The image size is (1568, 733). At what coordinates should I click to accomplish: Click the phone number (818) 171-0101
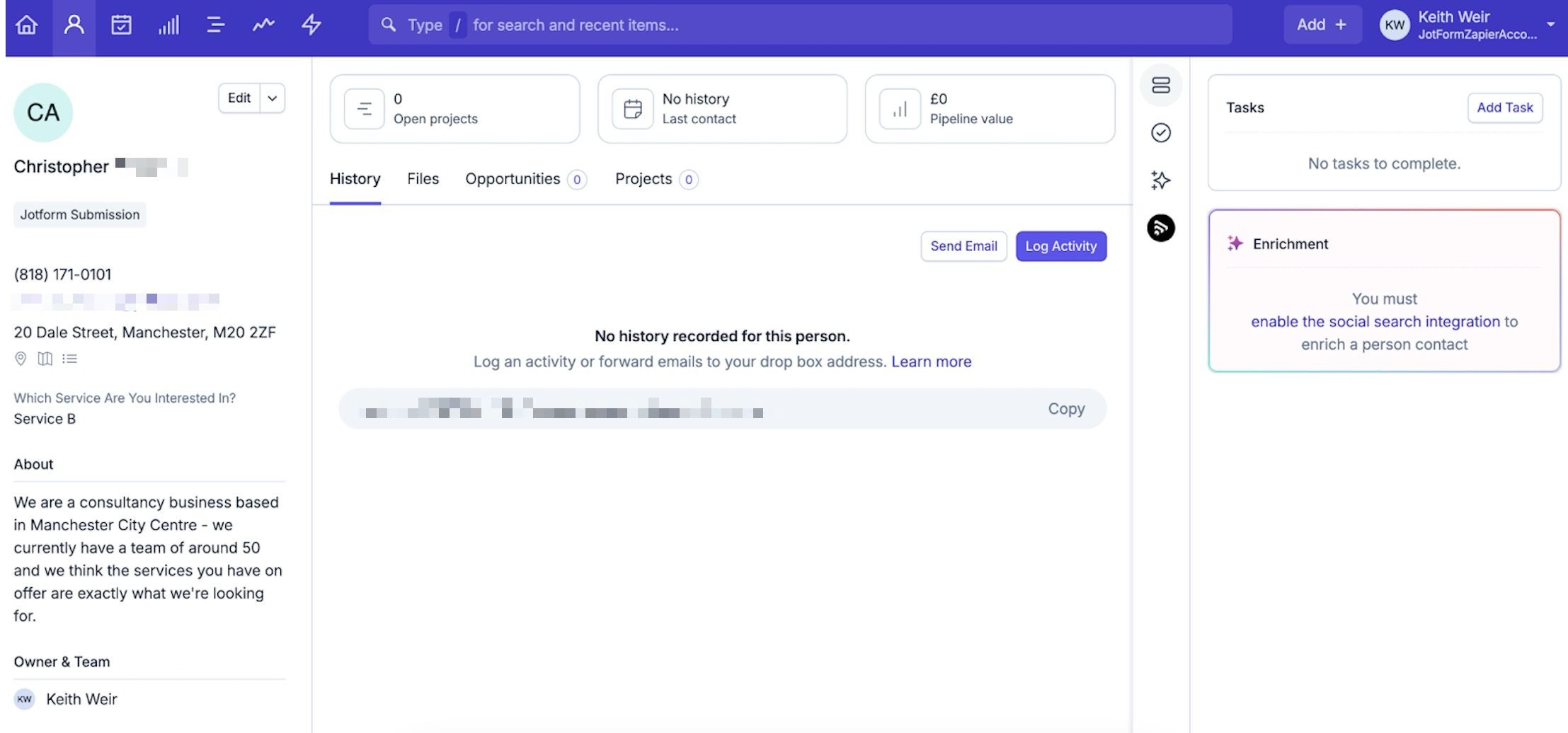(x=62, y=274)
